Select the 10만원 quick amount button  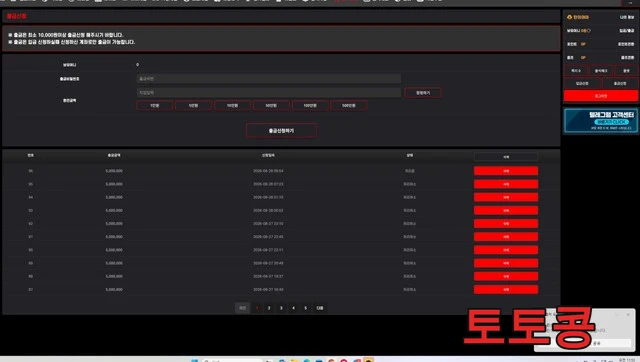coord(232,106)
